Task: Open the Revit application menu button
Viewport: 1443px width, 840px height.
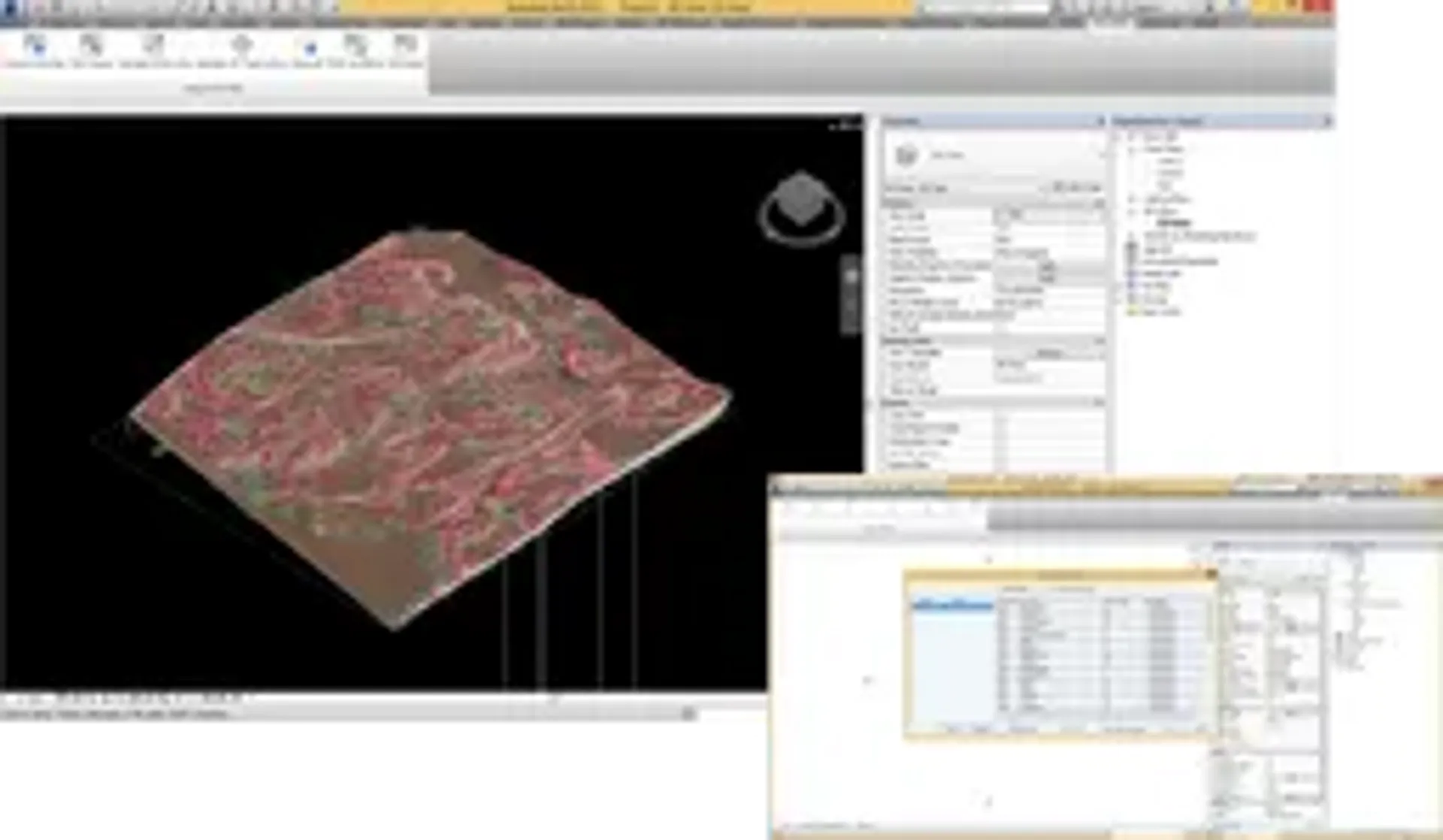Action: [11, 8]
